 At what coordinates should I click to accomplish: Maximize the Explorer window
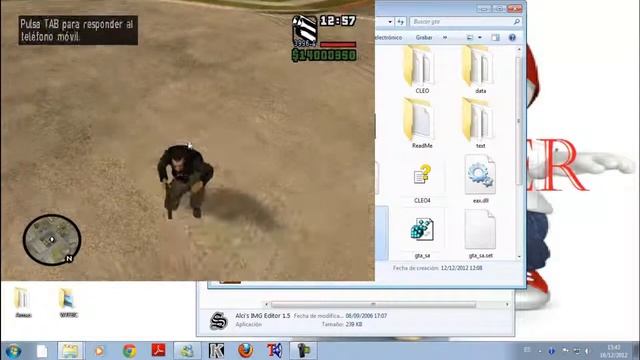click(x=499, y=9)
